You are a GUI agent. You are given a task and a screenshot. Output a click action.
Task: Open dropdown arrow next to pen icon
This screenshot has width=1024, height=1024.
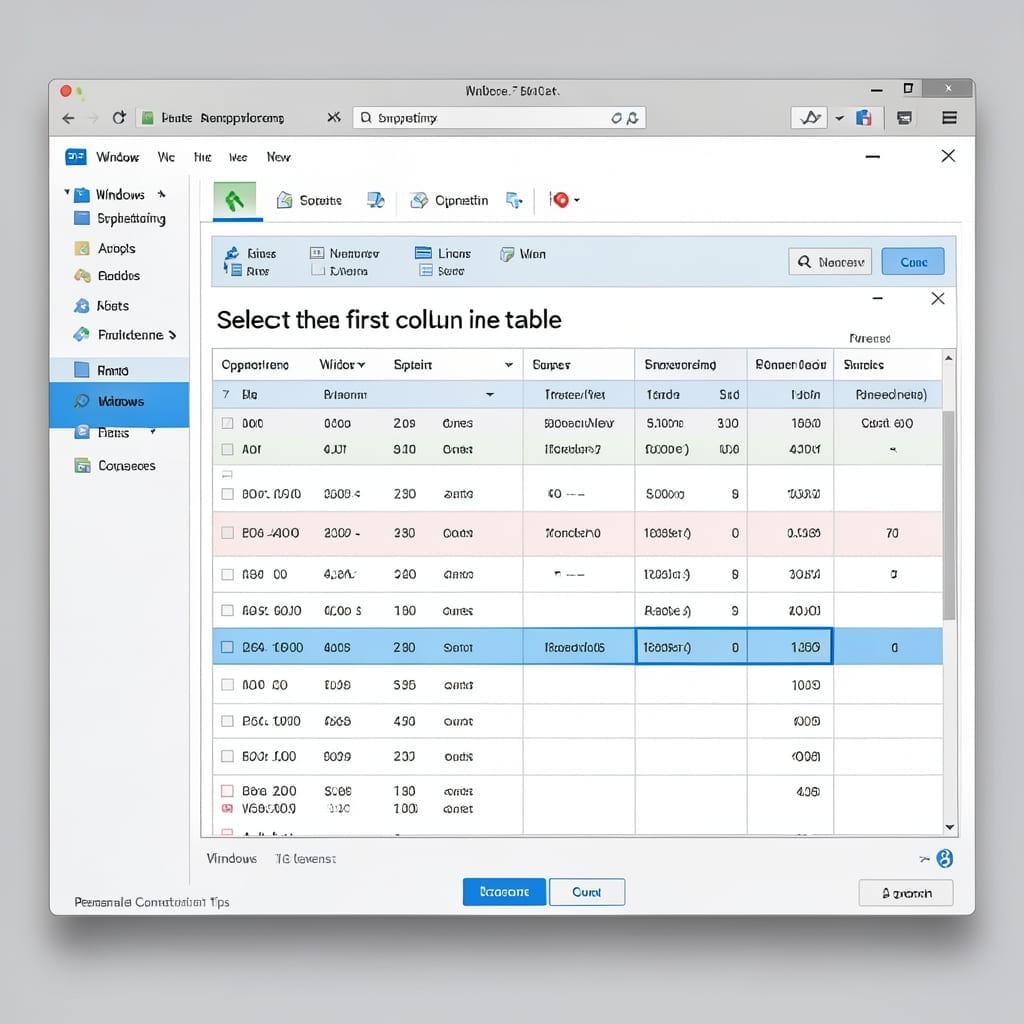tap(840, 118)
